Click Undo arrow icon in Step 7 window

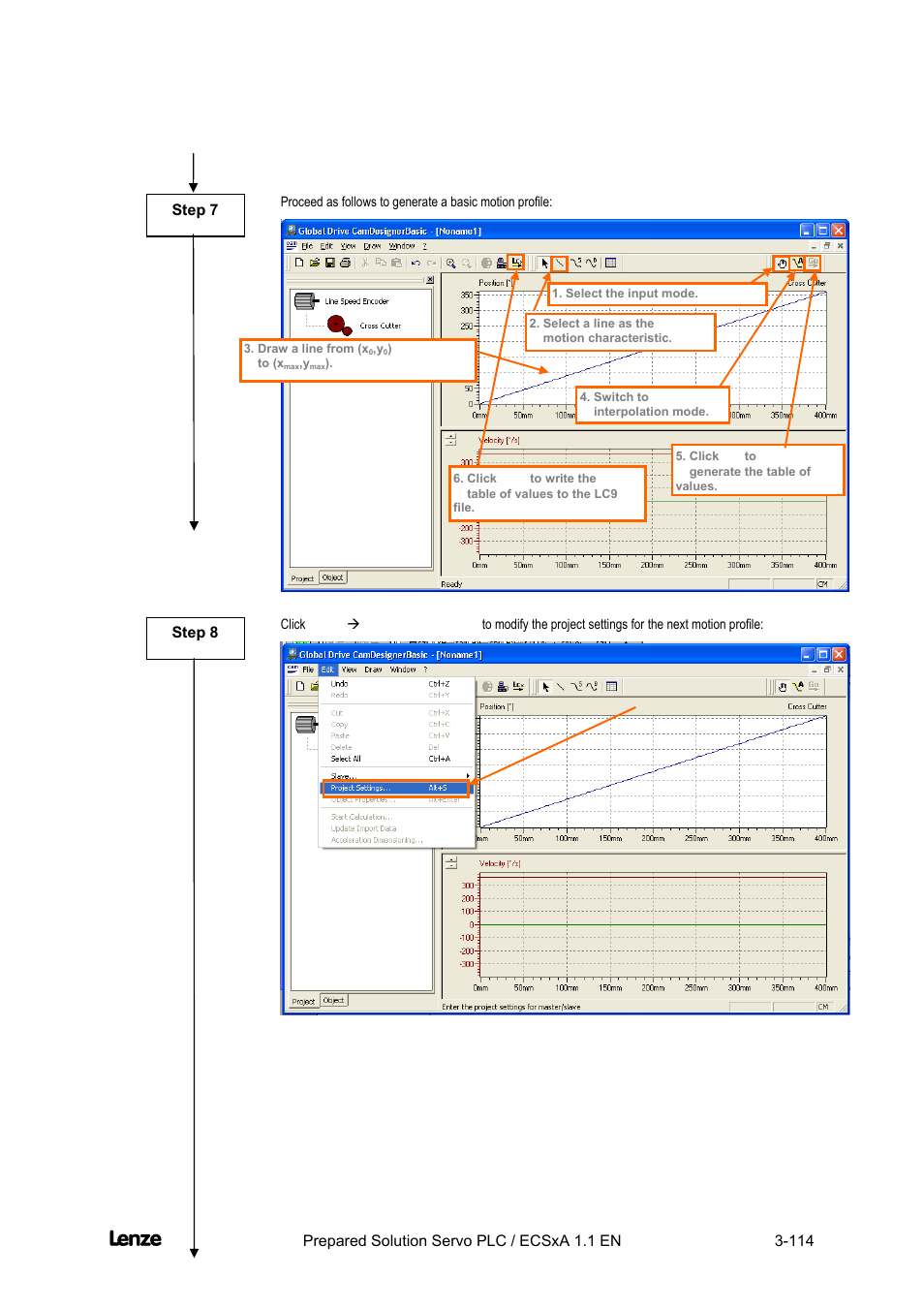tap(416, 263)
